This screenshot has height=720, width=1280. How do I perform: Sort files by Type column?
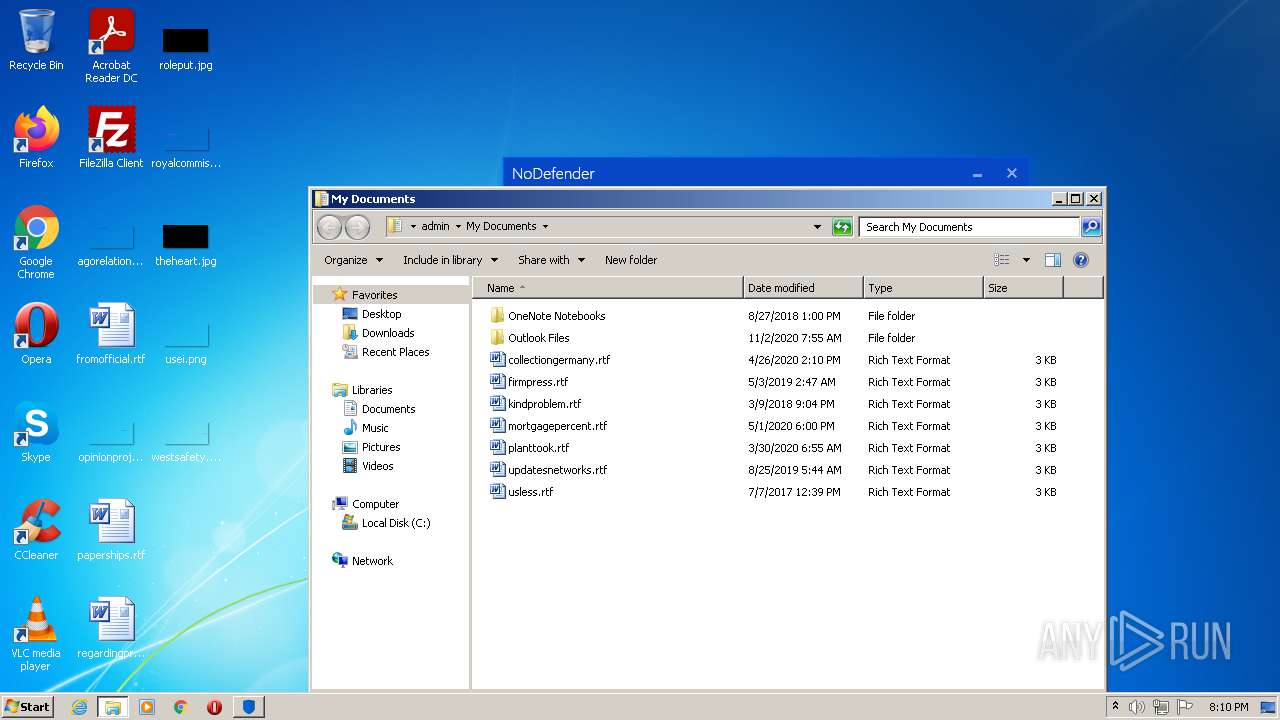[923, 288]
